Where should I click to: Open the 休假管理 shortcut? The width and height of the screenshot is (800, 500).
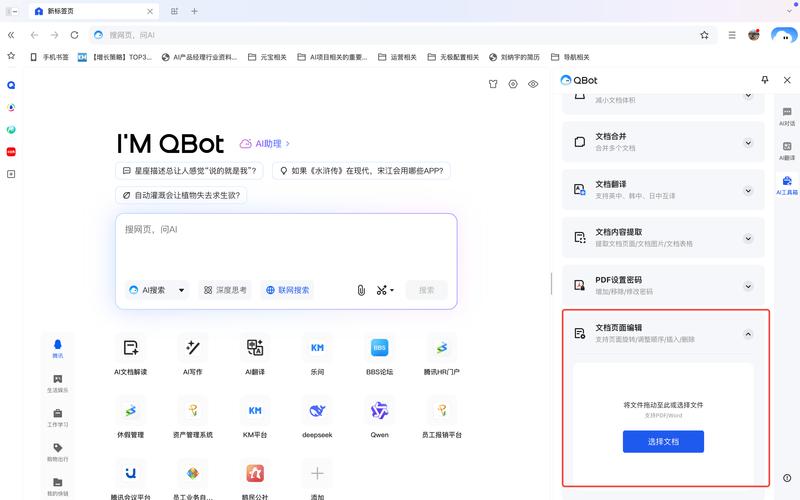point(131,418)
